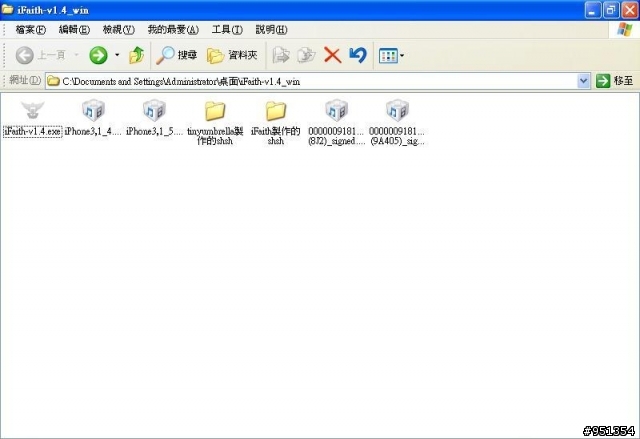Image resolution: width=640 pixels, height=439 pixels.
Task: Open the 檔案(F) menu
Action: coord(31,29)
